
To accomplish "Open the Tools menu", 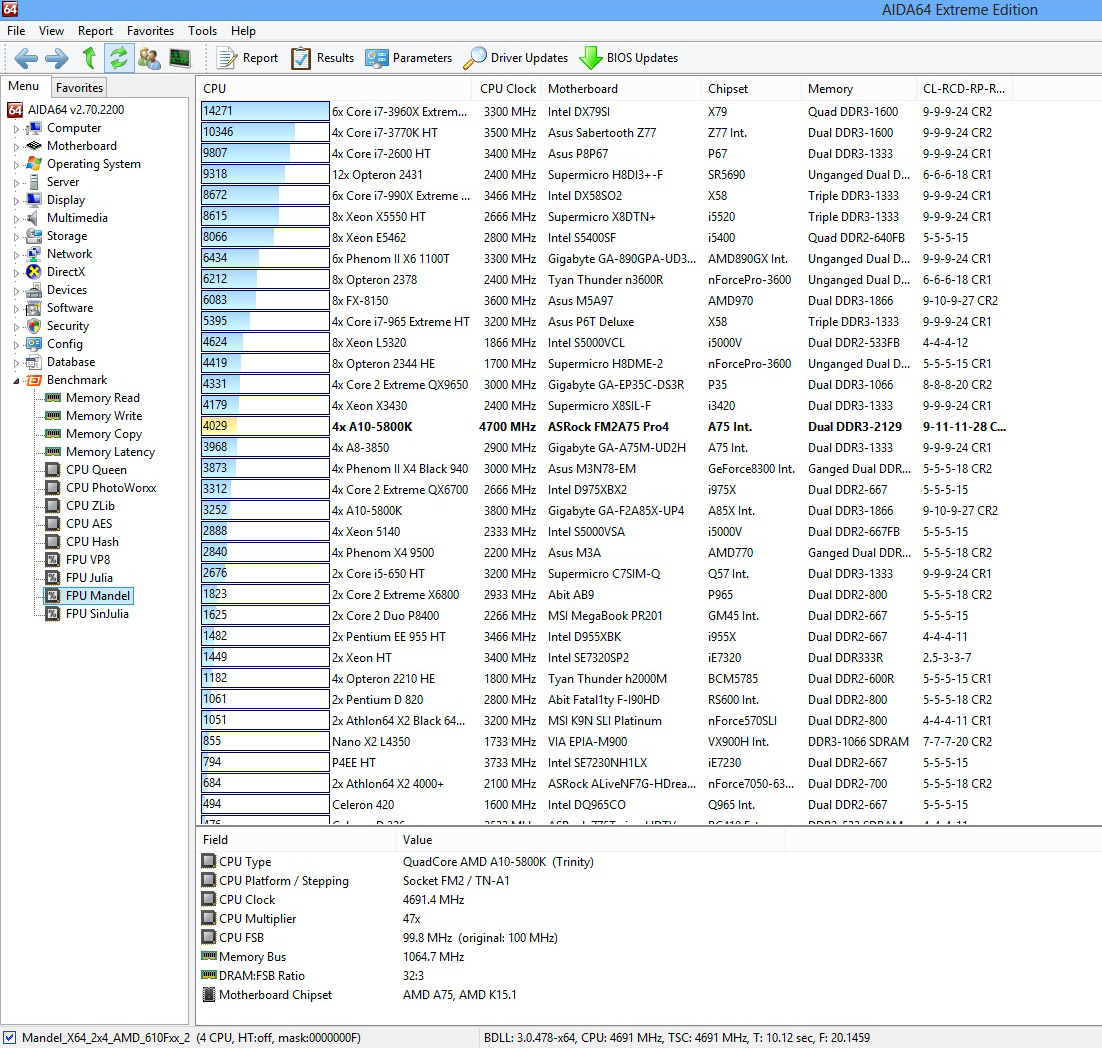I will pos(202,31).
